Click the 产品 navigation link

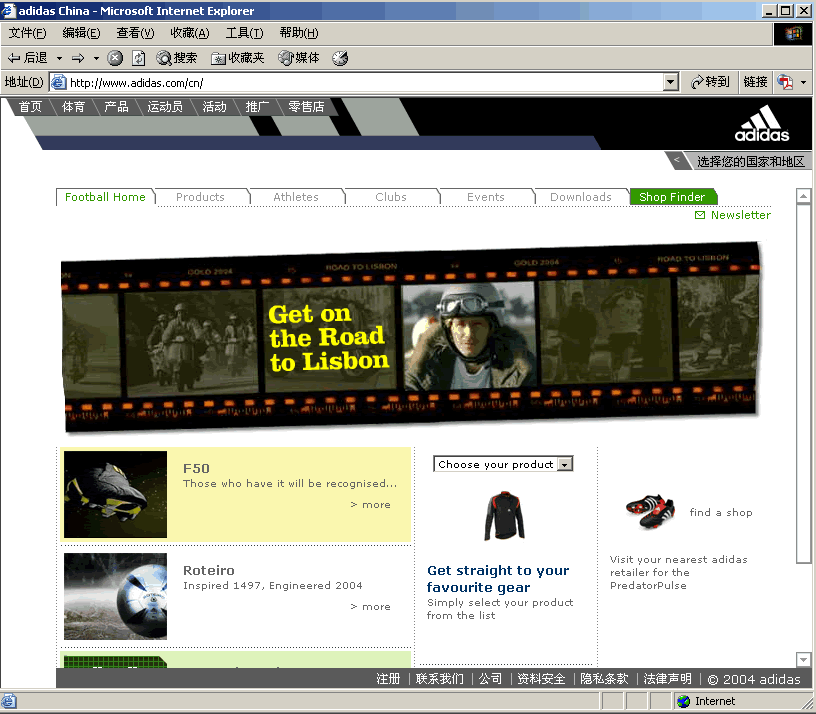click(x=116, y=107)
